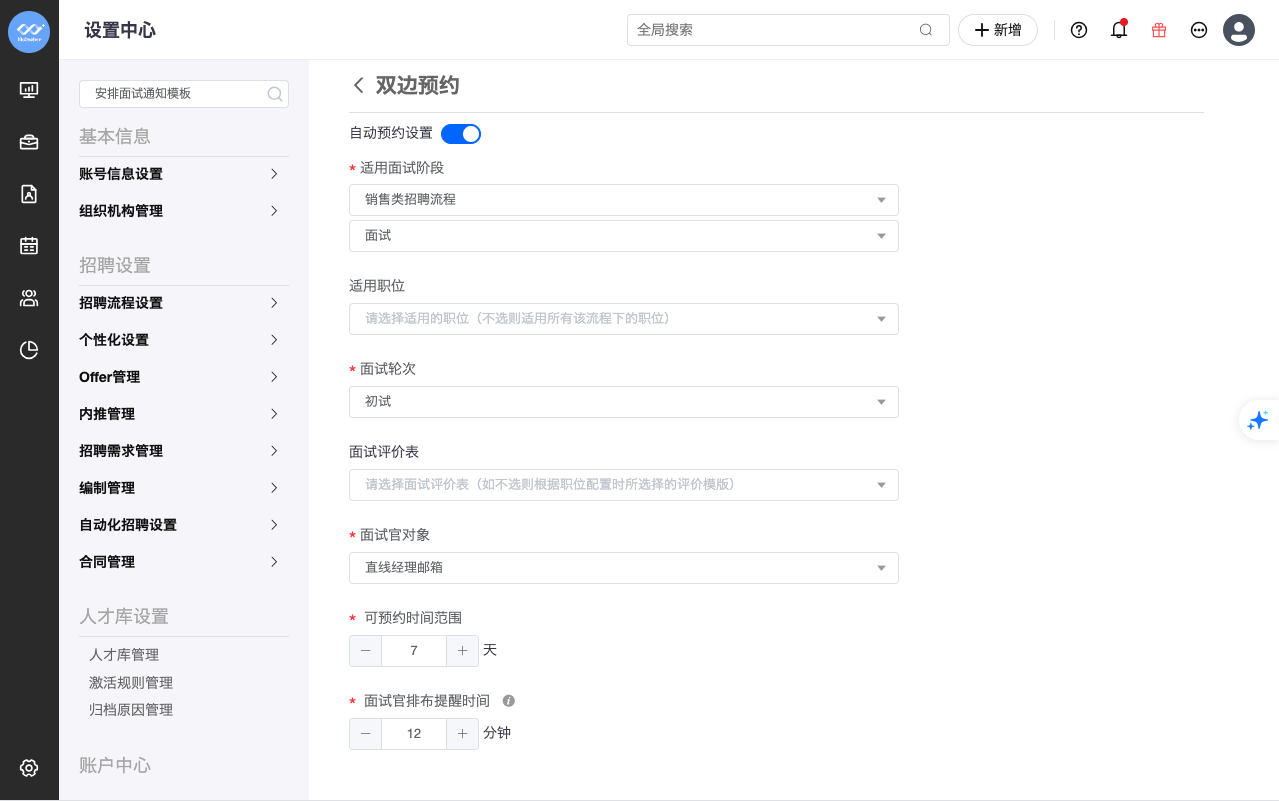
Task: Click the global search magnifier icon
Action: pos(926,30)
